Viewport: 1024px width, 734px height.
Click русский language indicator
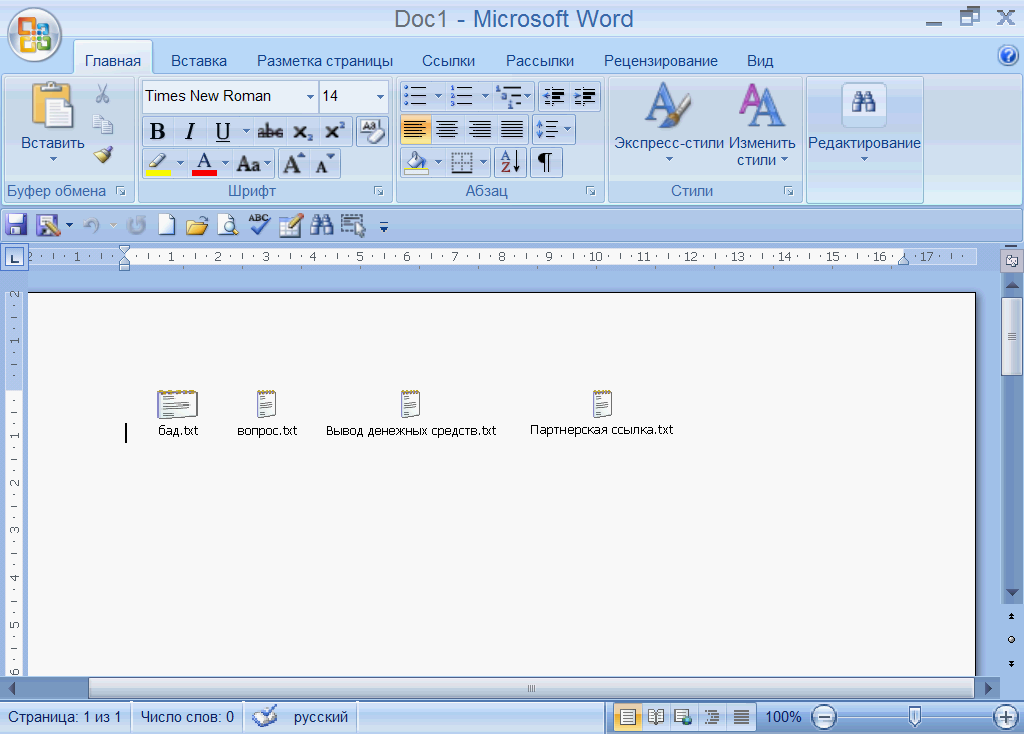tap(321, 717)
